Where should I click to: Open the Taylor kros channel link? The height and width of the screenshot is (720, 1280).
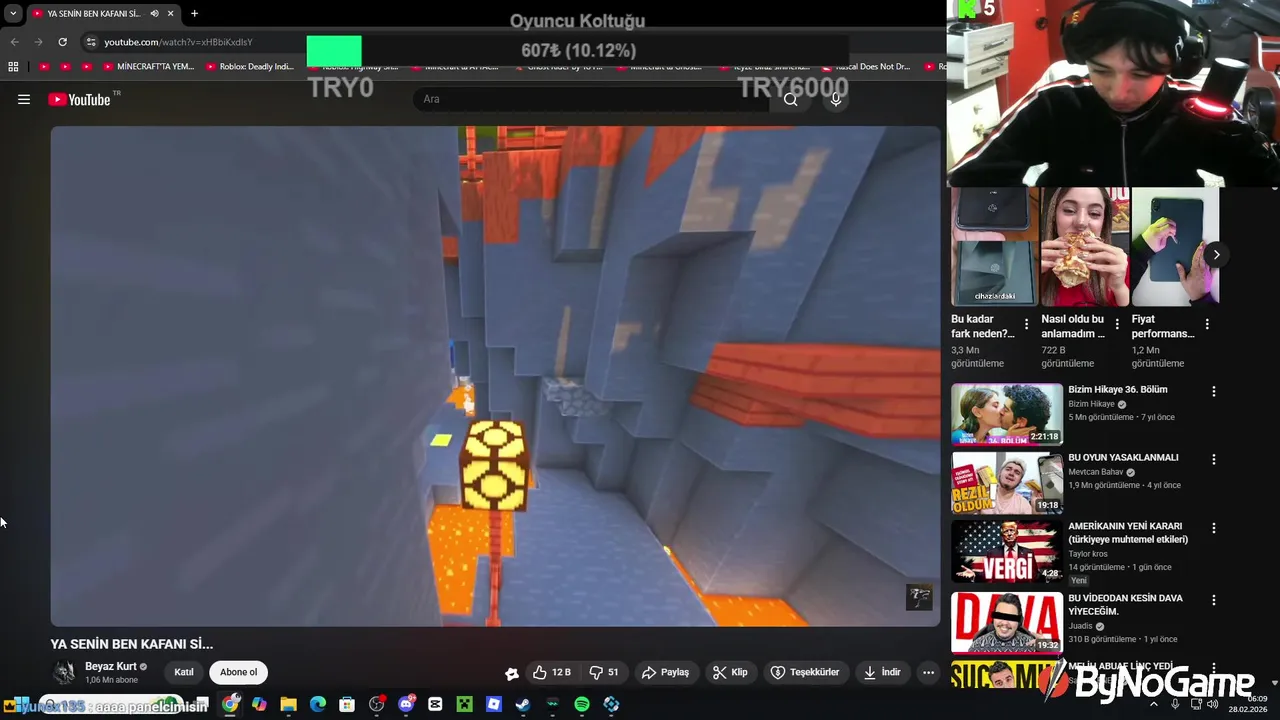pos(1088,553)
